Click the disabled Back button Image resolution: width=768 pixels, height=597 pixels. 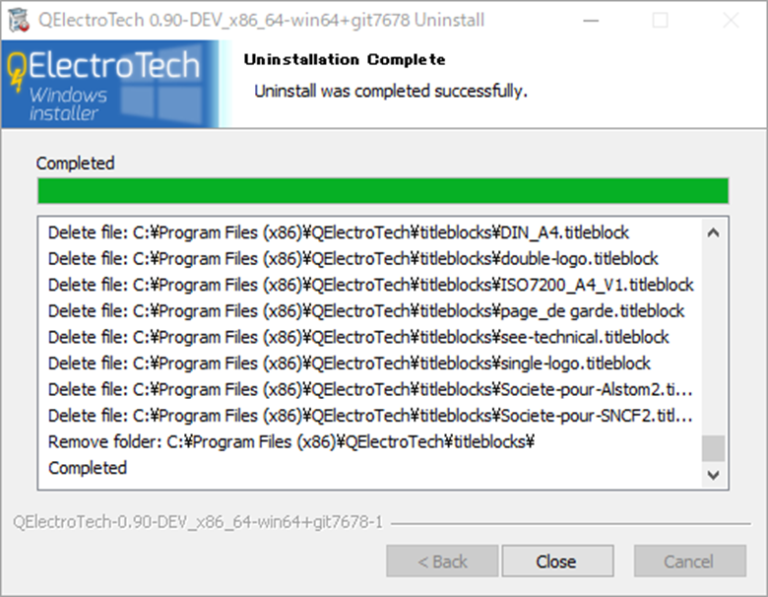click(x=442, y=561)
